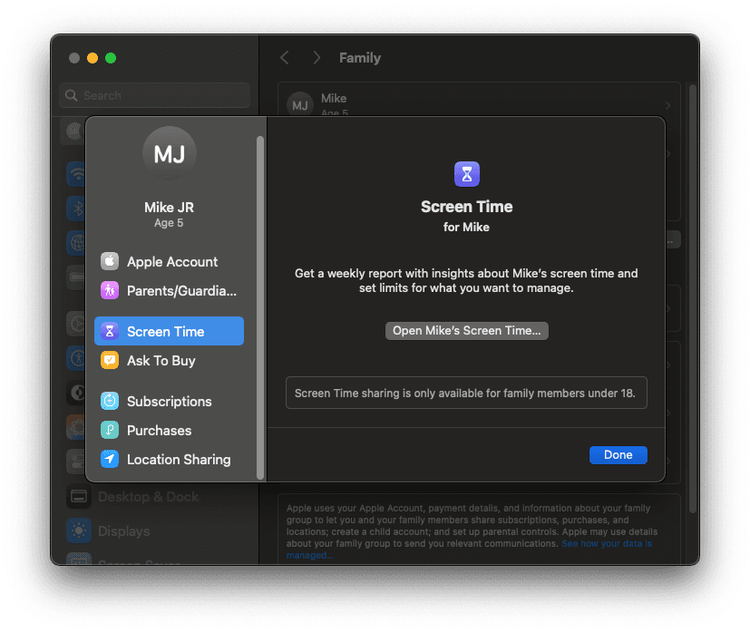Click the Accessibility icon in Settings sidebar
750x632 pixels.
point(77,358)
